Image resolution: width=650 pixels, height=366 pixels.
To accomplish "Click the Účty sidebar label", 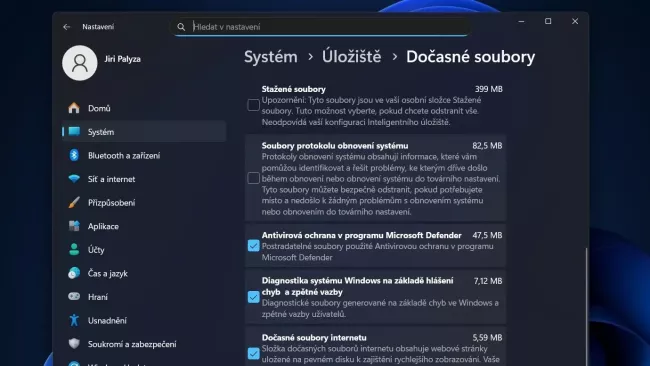I will point(96,250).
